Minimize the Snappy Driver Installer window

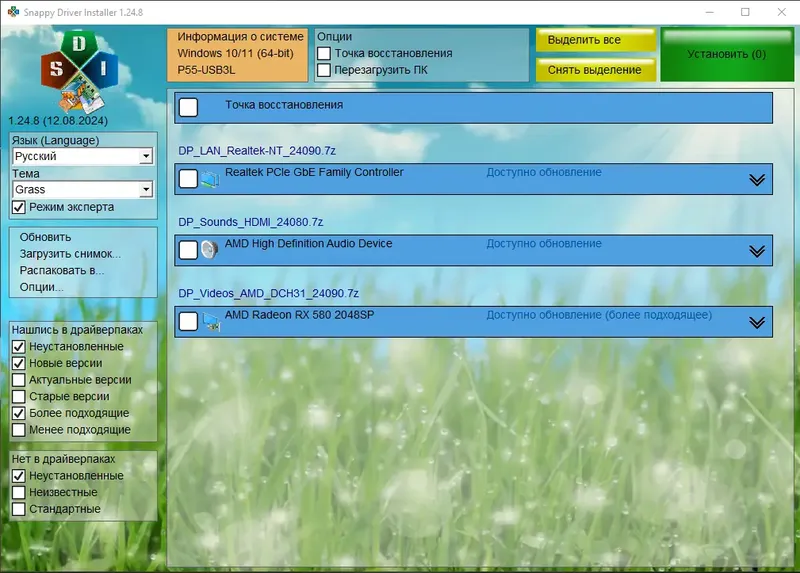(x=709, y=12)
